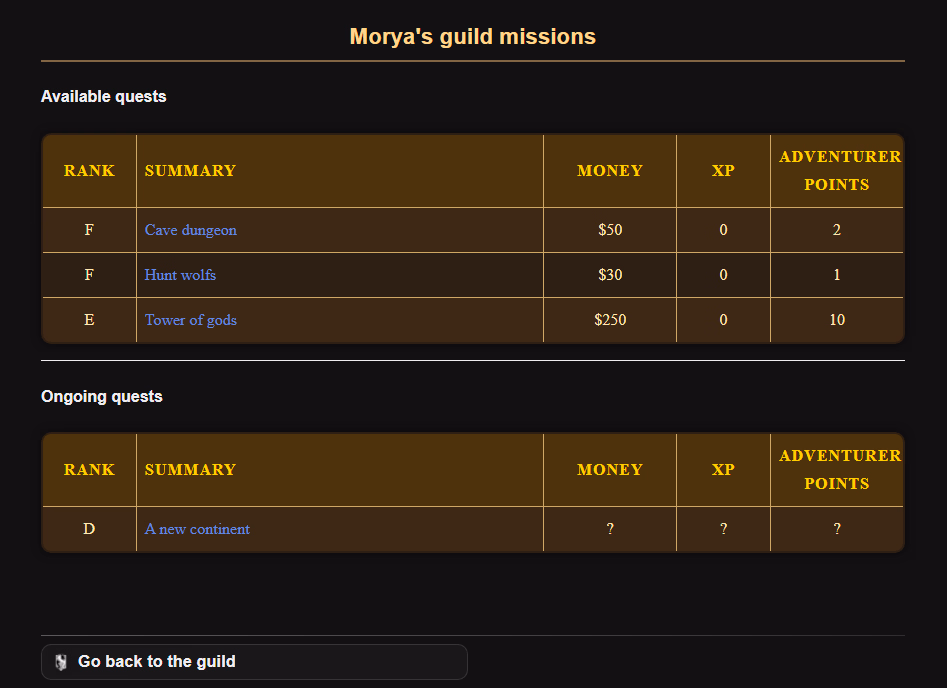Click the Ongoing quests heading
Viewport: 947px width, 688px height.
[x=101, y=397]
